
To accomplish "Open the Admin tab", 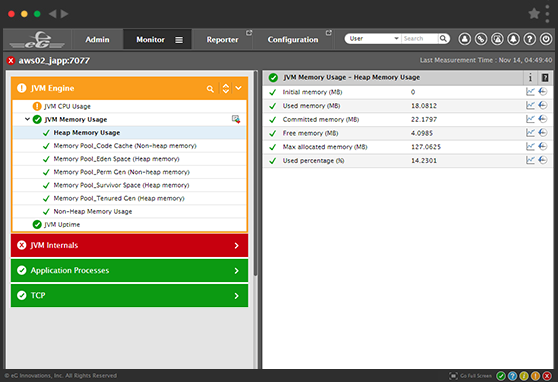I will [97, 40].
